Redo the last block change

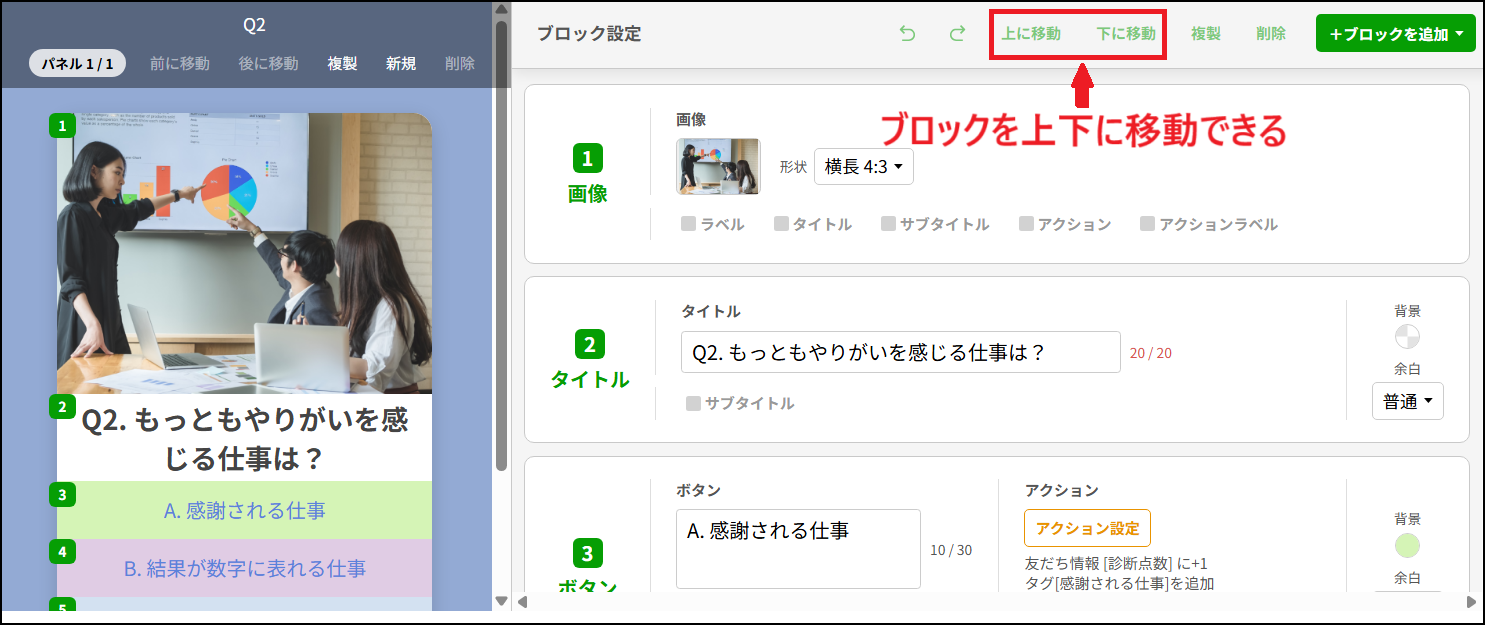pyautogui.click(x=957, y=33)
